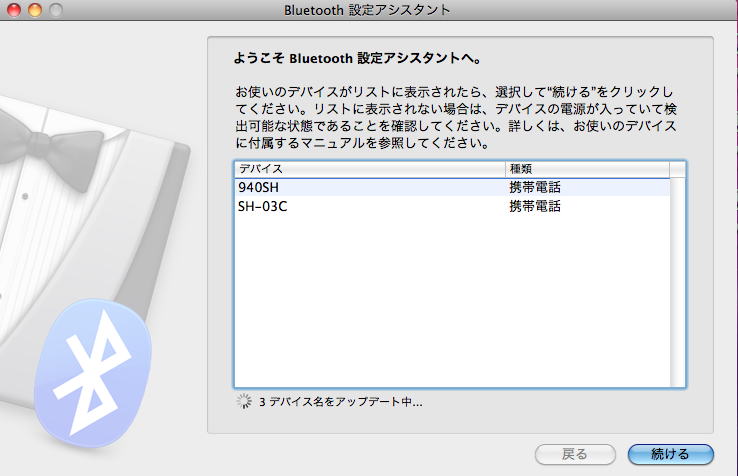This screenshot has width=738, height=476.
Task: Select the SH-03C device row
Action: [x=452, y=206]
